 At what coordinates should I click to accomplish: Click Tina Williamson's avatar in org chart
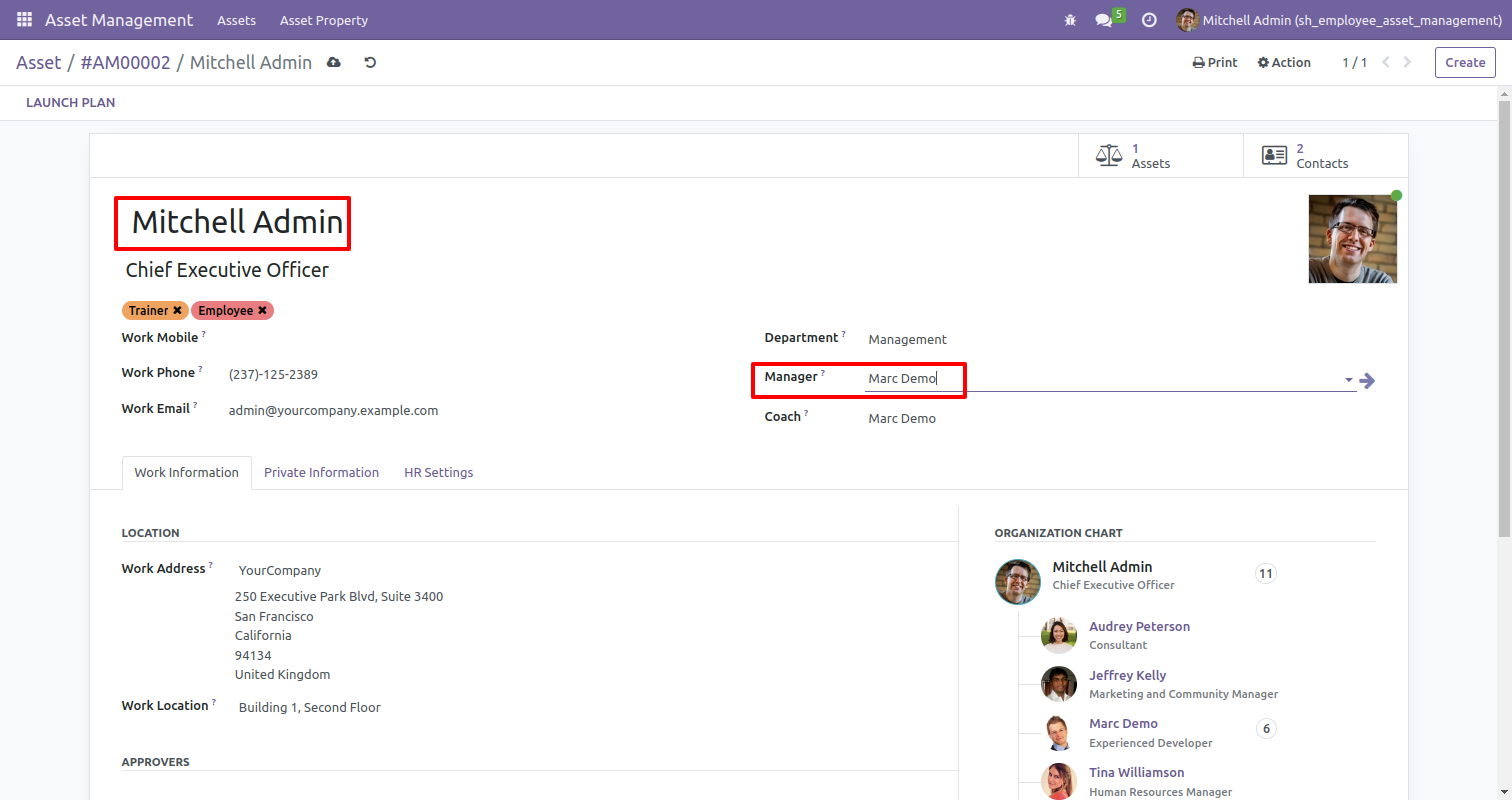pos(1058,781)
